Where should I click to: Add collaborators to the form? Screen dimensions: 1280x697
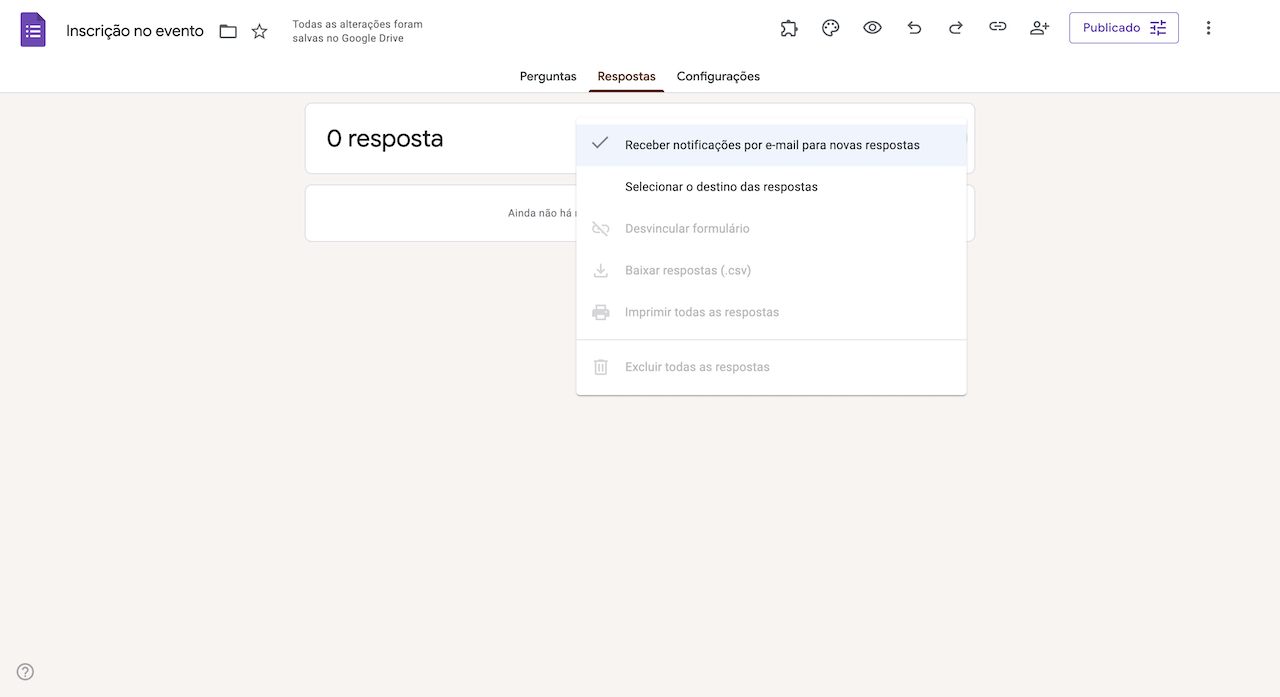coord(1039,27)
